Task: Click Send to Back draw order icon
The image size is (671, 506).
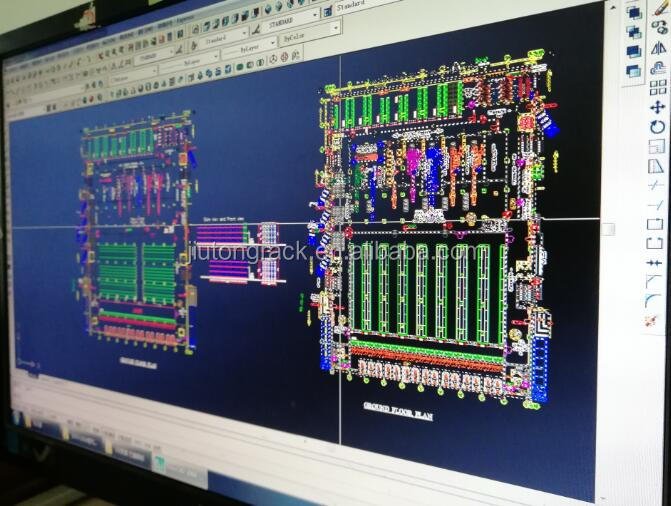Action: (634, 32)
